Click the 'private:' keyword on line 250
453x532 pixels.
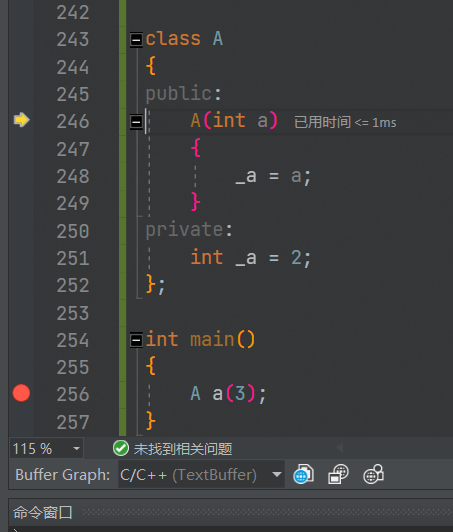coord(189,230)
